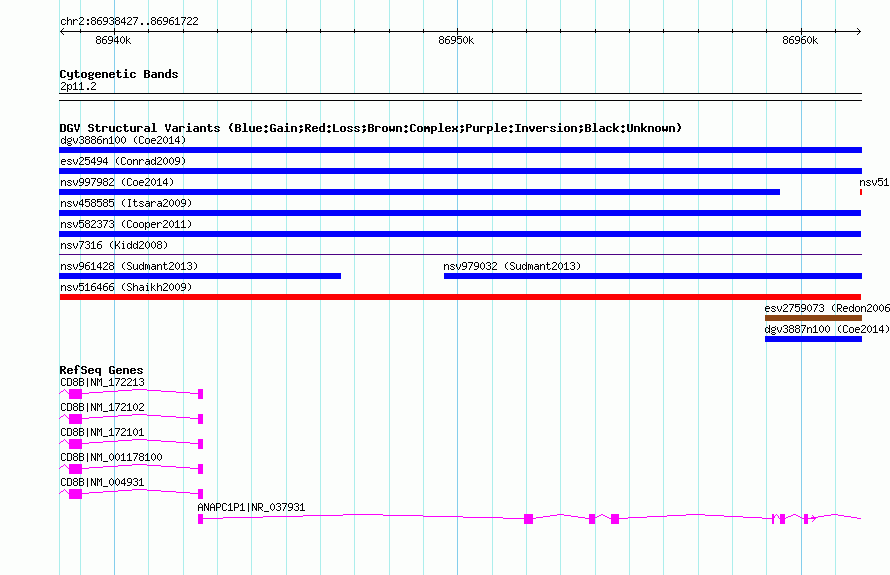Viewport: 890px width, 575px height.
Task: Click the nsv961428 (Sudmant2013) blue bar
Action: tap(200, 276)
